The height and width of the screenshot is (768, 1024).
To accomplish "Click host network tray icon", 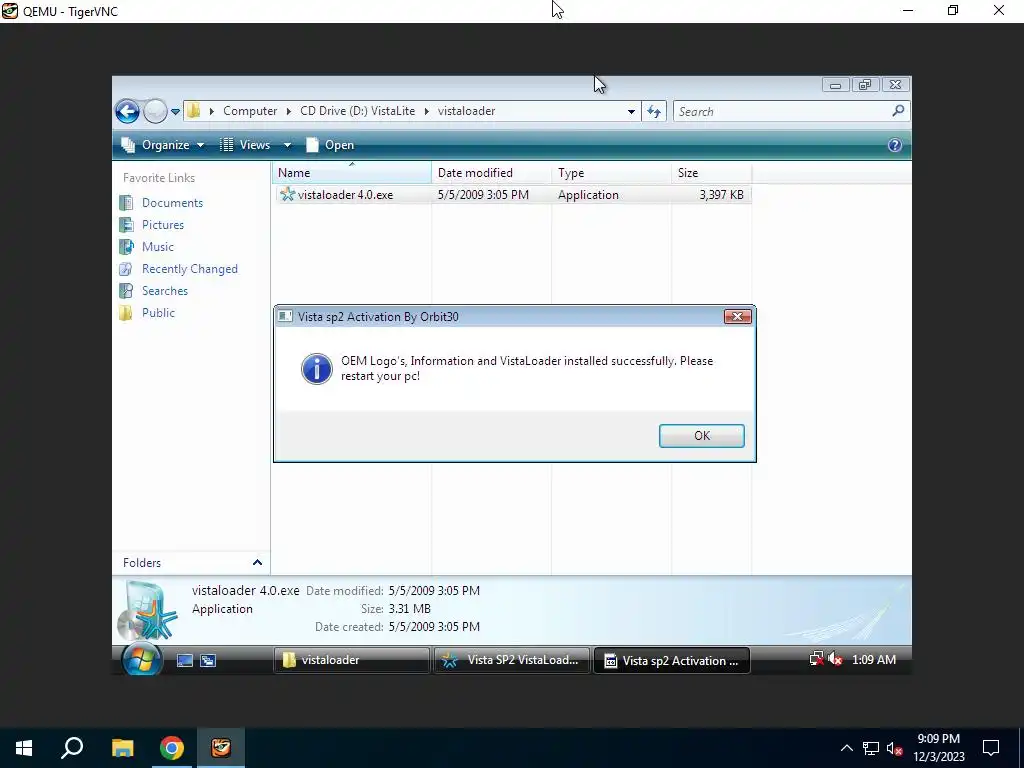I will coord(871,748).
